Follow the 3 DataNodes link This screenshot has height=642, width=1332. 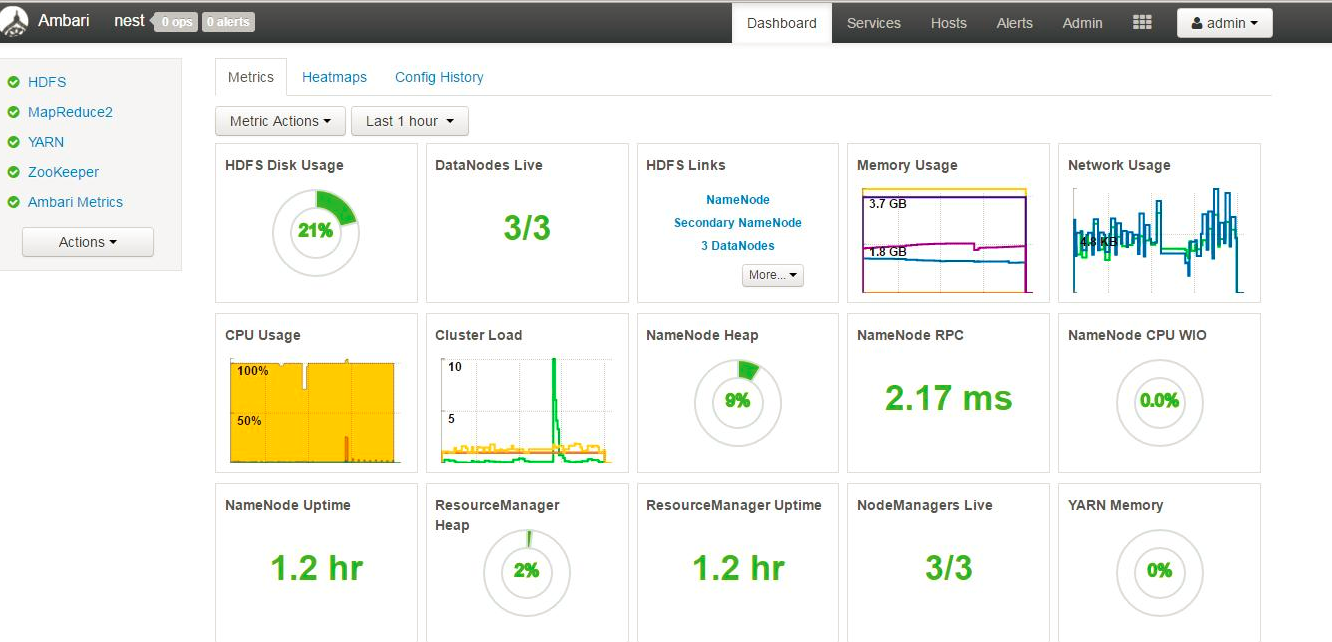(738, 246)
